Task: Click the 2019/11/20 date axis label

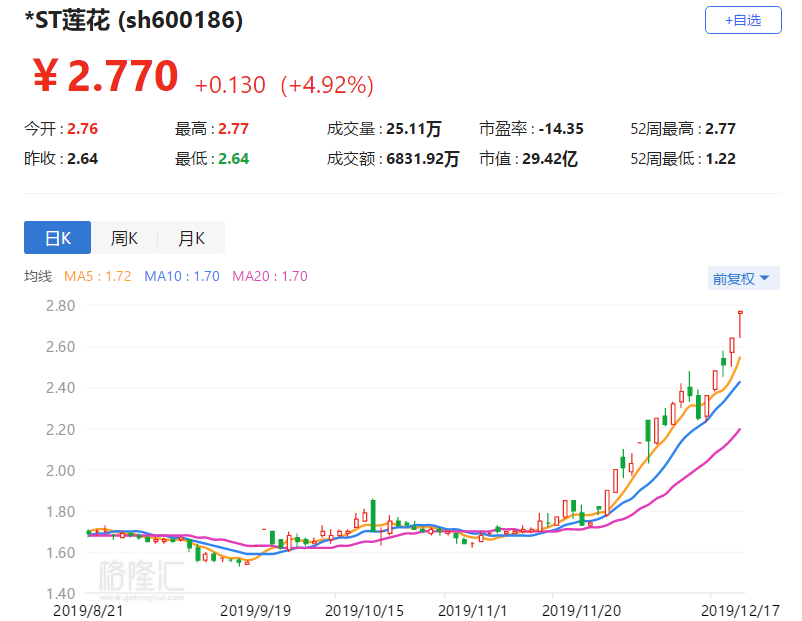Action: point(581,610)
